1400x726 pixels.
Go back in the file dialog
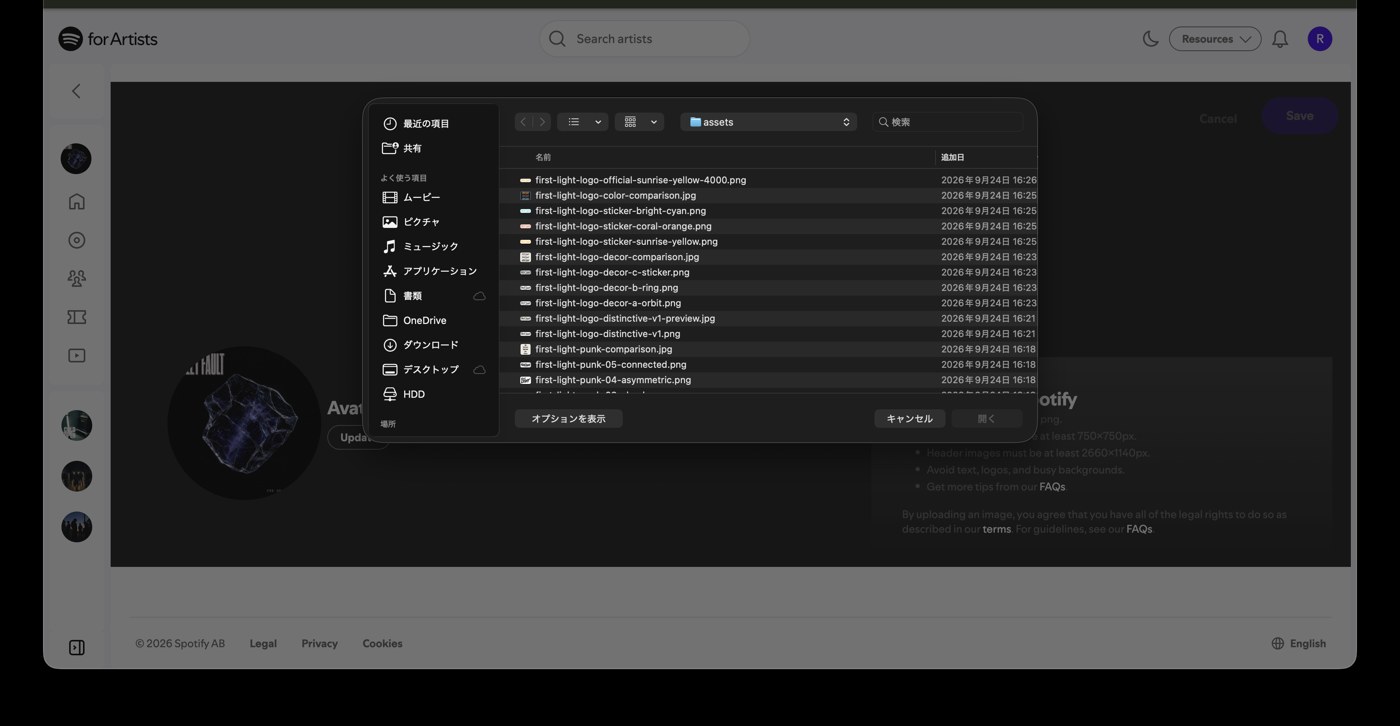click(x=523, y=122)
